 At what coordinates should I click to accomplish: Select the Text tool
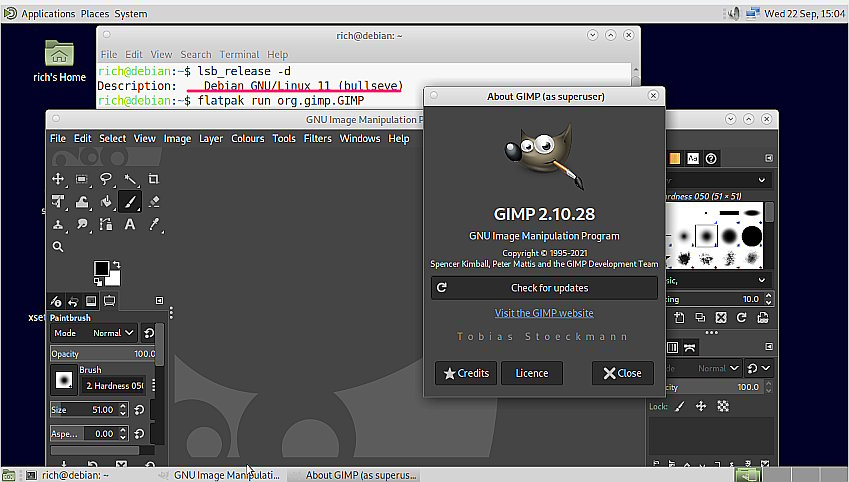pos(130,224)
